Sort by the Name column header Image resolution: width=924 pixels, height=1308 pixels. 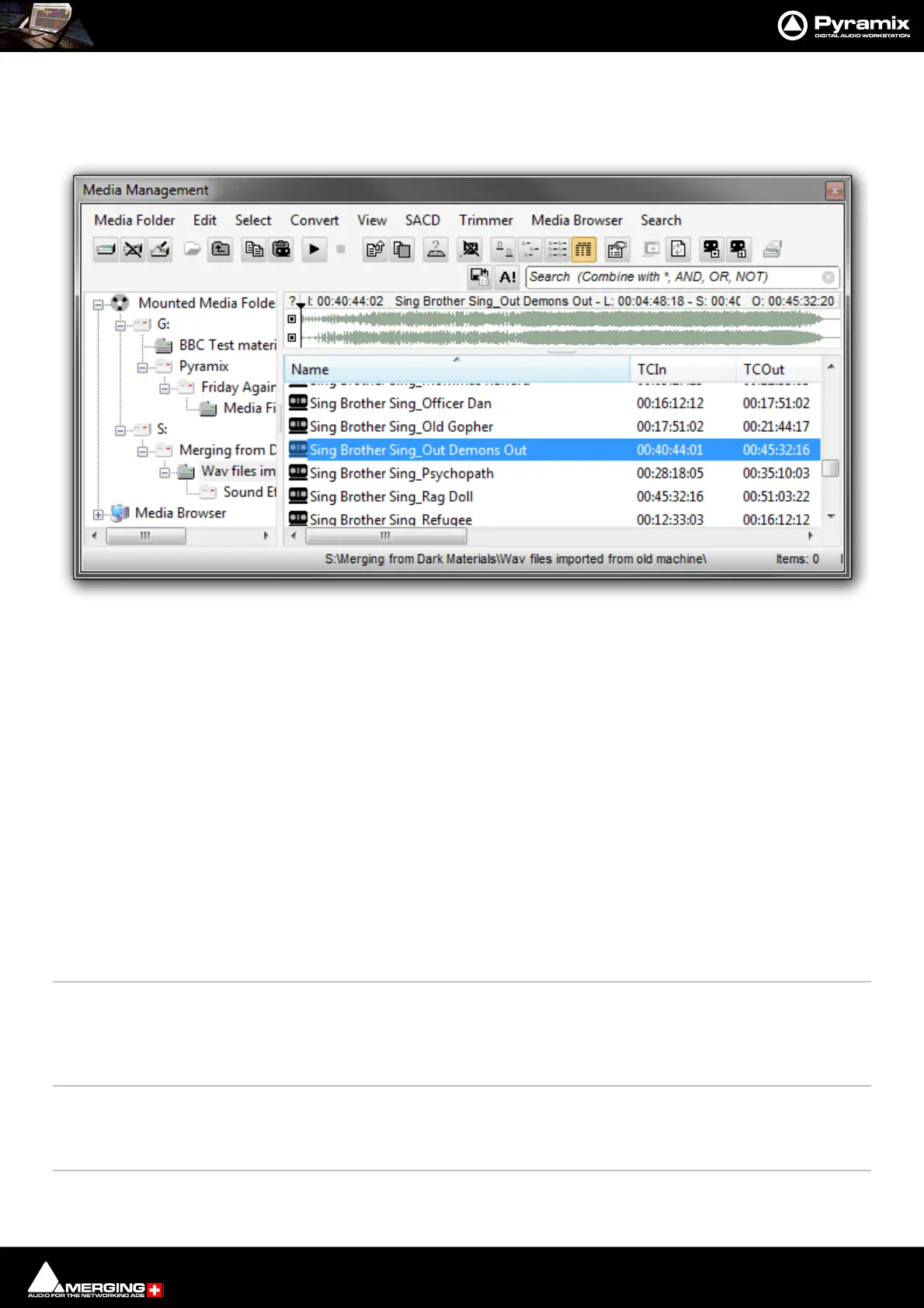click(x=457, y=370)
